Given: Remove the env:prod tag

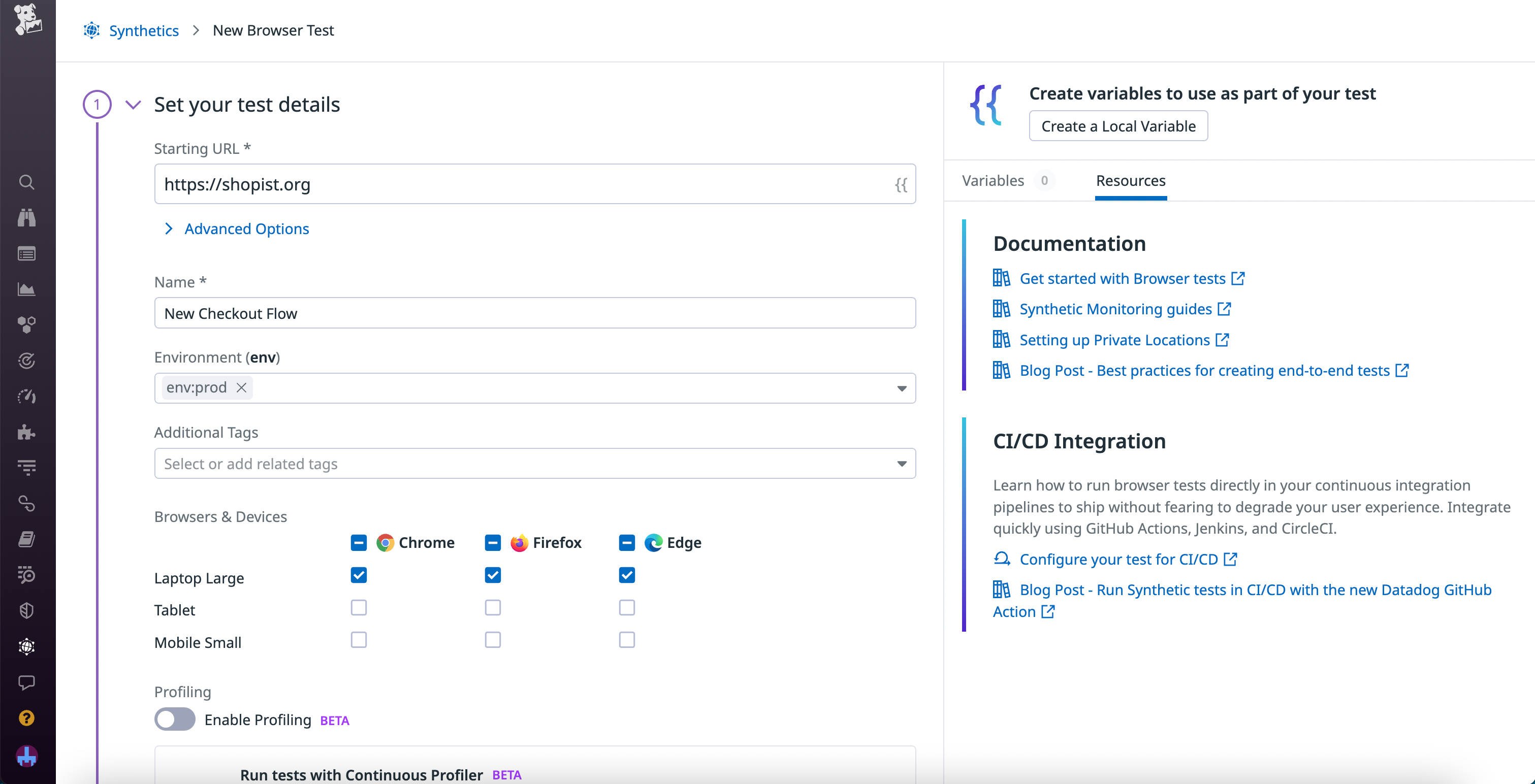Looking at the screenshot, I should tap(241, 387).
